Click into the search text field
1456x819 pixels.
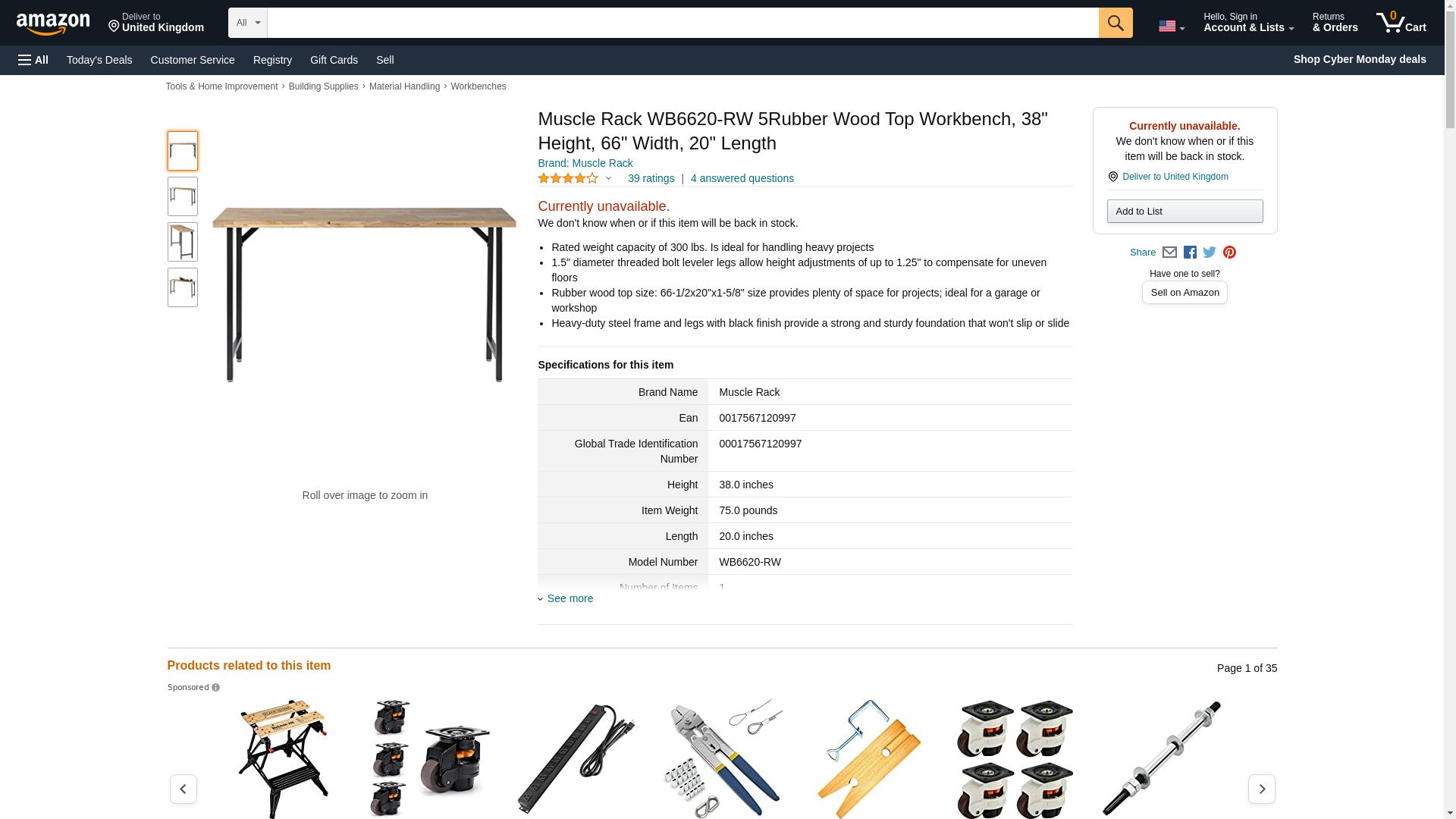pos(682,23)
